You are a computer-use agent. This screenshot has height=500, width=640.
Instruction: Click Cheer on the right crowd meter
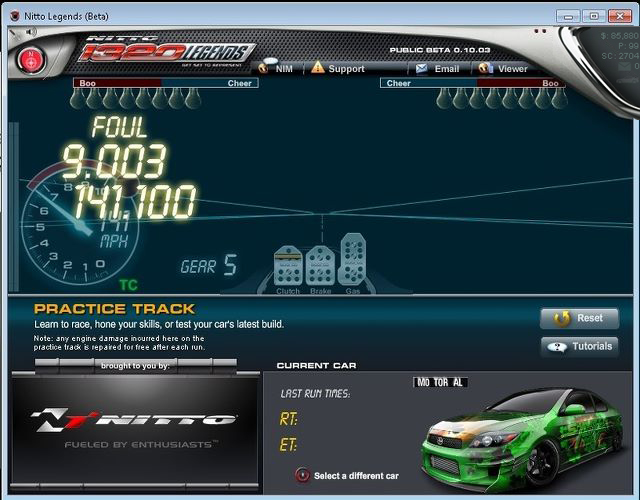tap(398, 83)
